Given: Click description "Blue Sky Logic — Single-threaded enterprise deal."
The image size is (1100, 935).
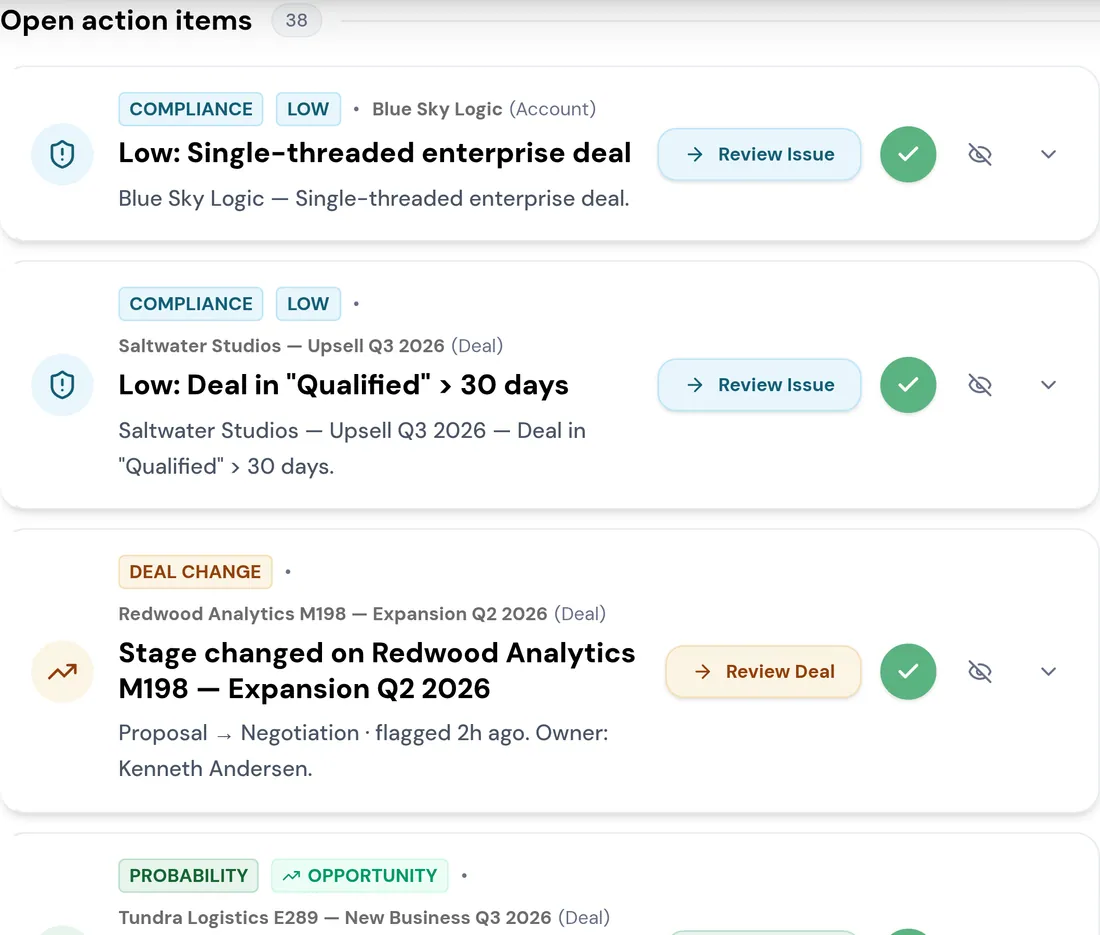Looking at the screenshot, I should (374, 199).
